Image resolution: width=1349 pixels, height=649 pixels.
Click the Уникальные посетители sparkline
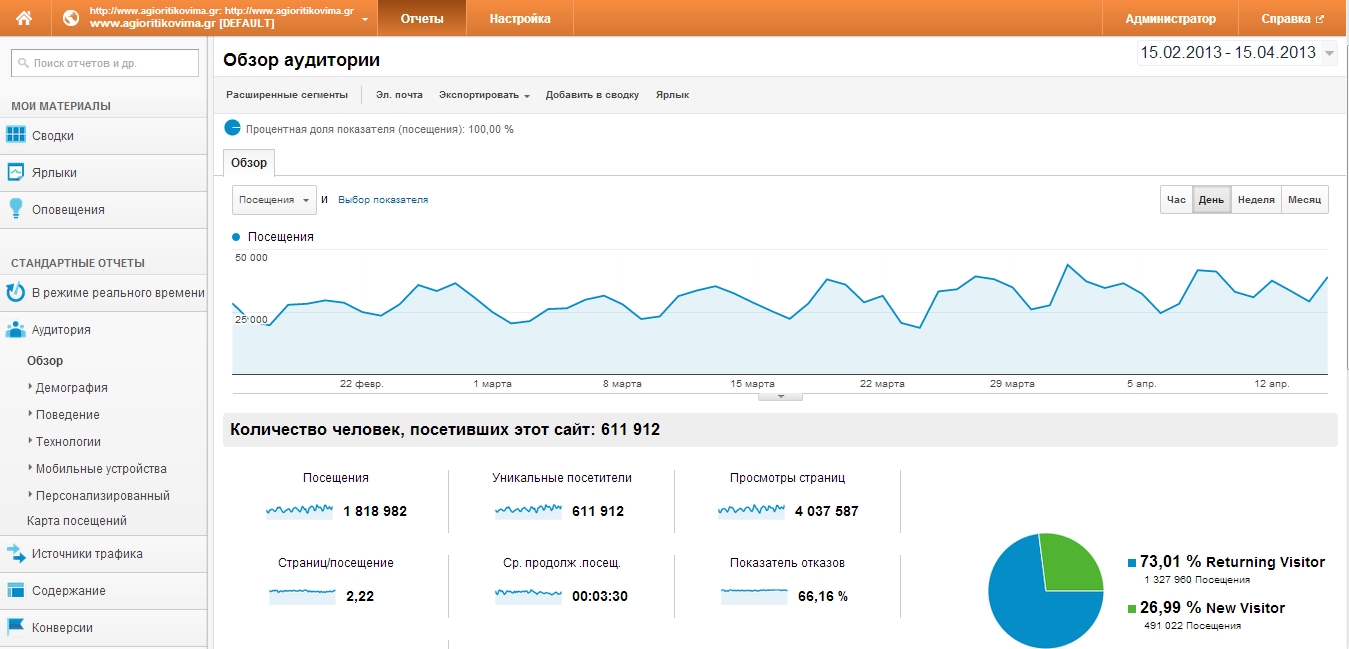(x=528, y=510)
